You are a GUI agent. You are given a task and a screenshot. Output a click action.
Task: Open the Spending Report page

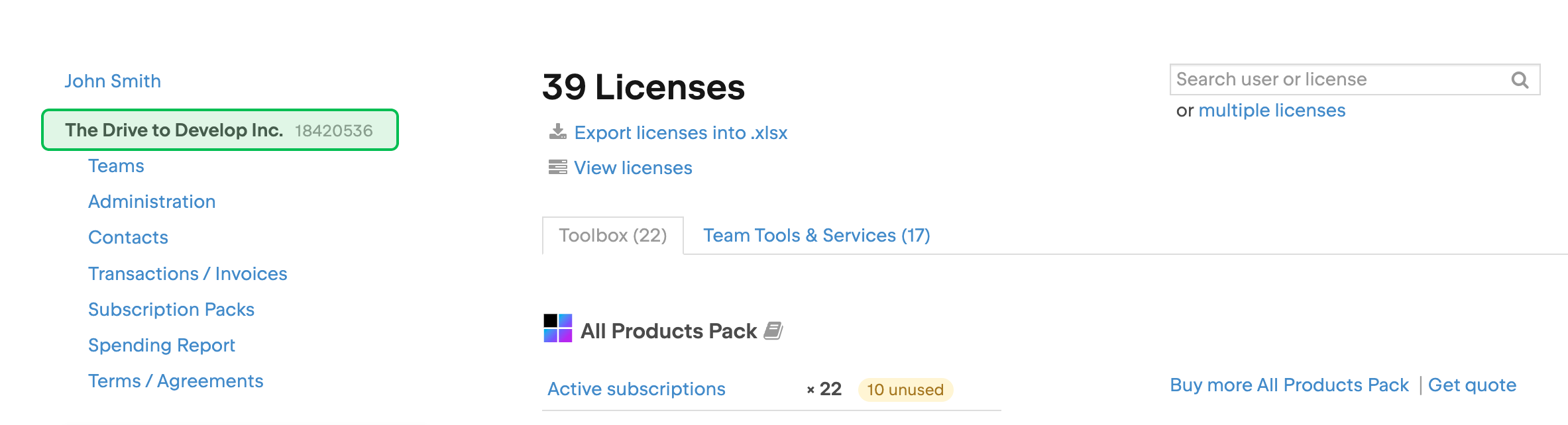click(x=162, y=345)
